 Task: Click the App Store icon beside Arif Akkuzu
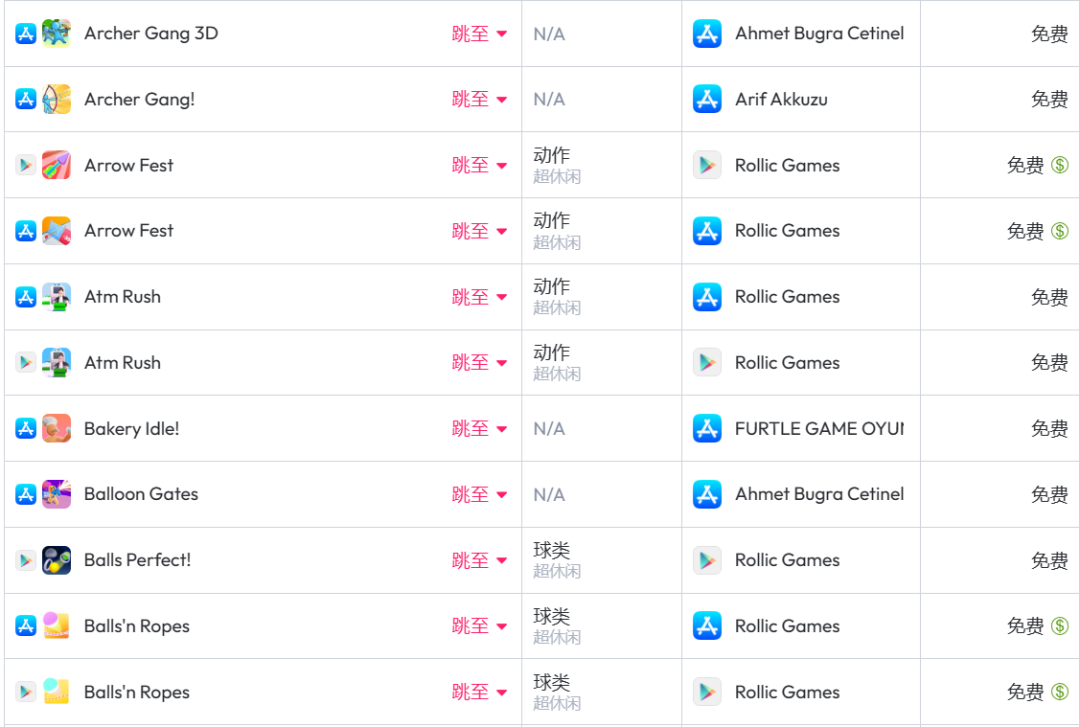[x=707, y=99]
